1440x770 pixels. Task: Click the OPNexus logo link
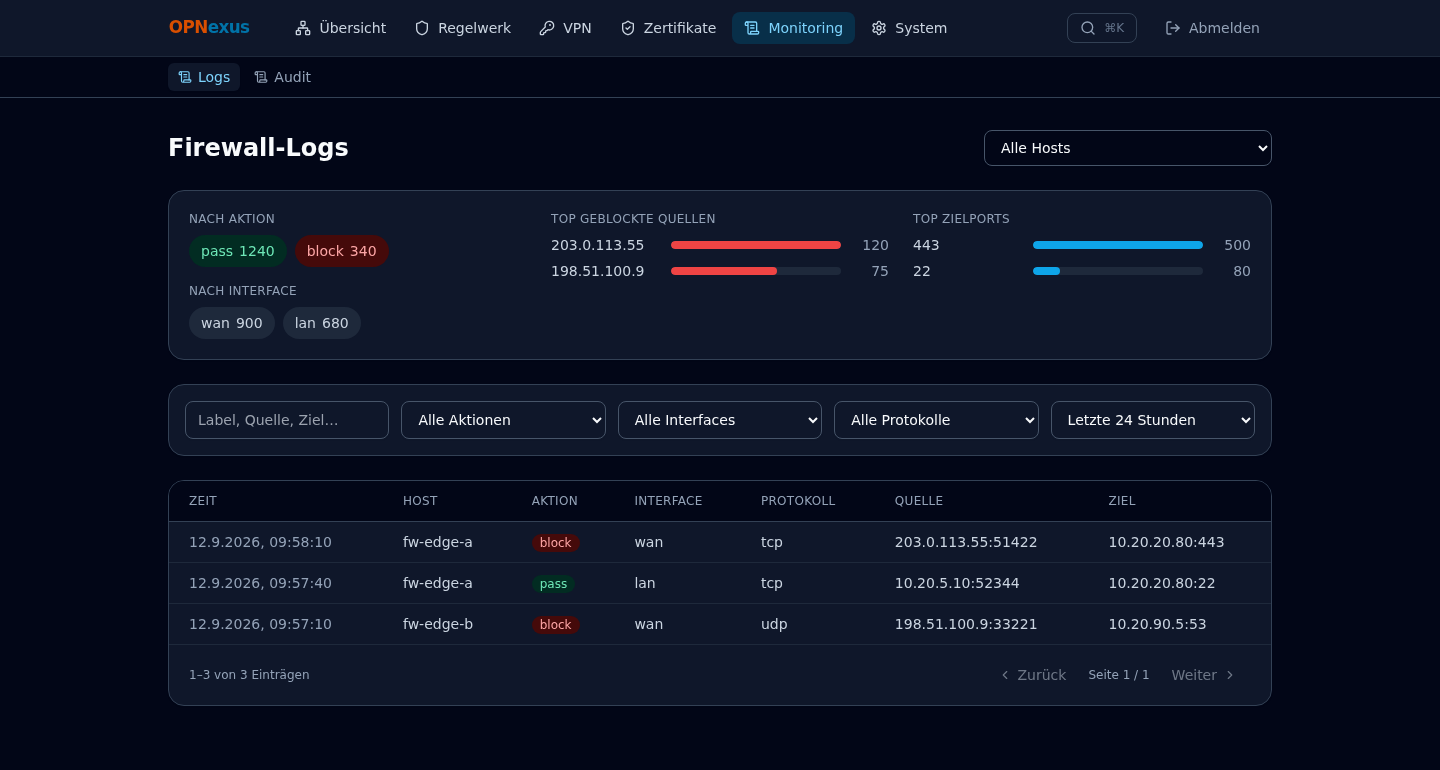(209, 28)
